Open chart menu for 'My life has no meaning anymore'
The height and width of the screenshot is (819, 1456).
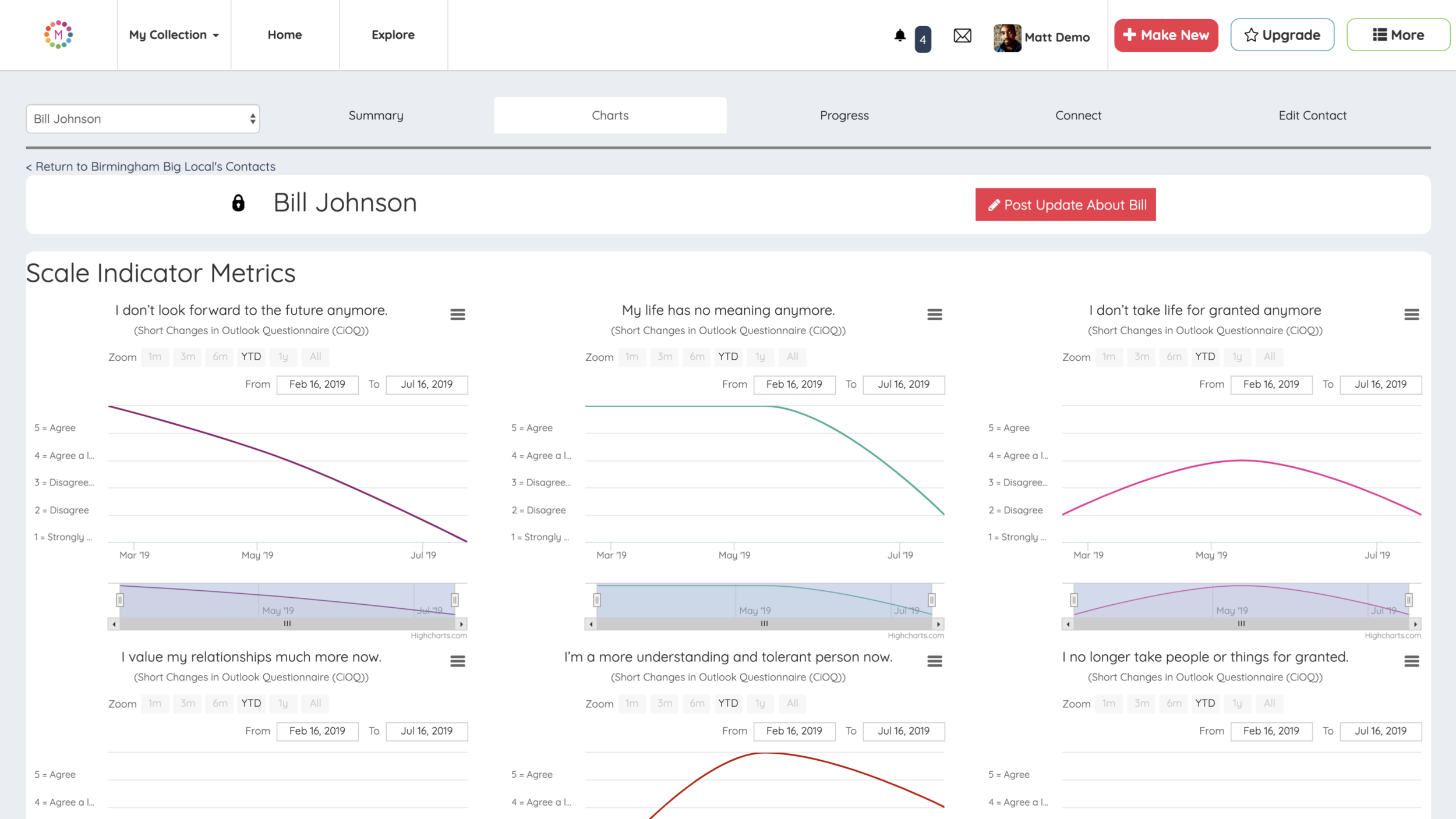[x=935, y=314]
